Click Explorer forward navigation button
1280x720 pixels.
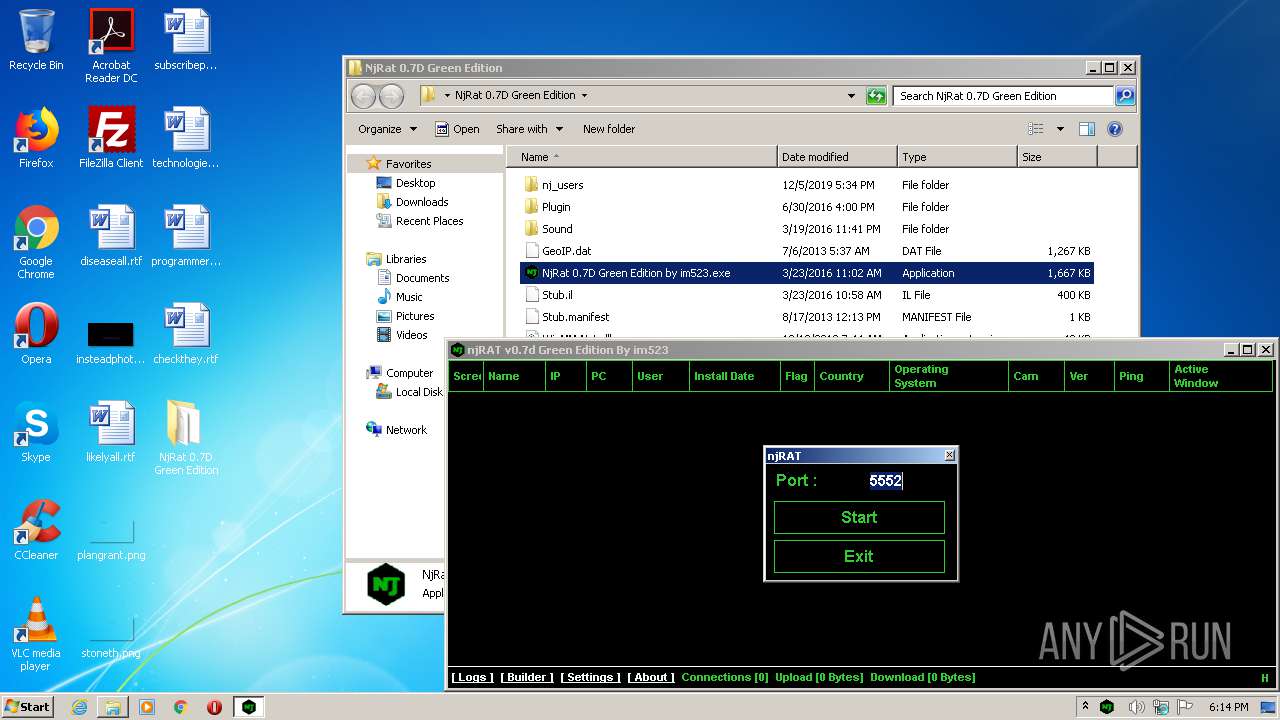click(391, 96)
